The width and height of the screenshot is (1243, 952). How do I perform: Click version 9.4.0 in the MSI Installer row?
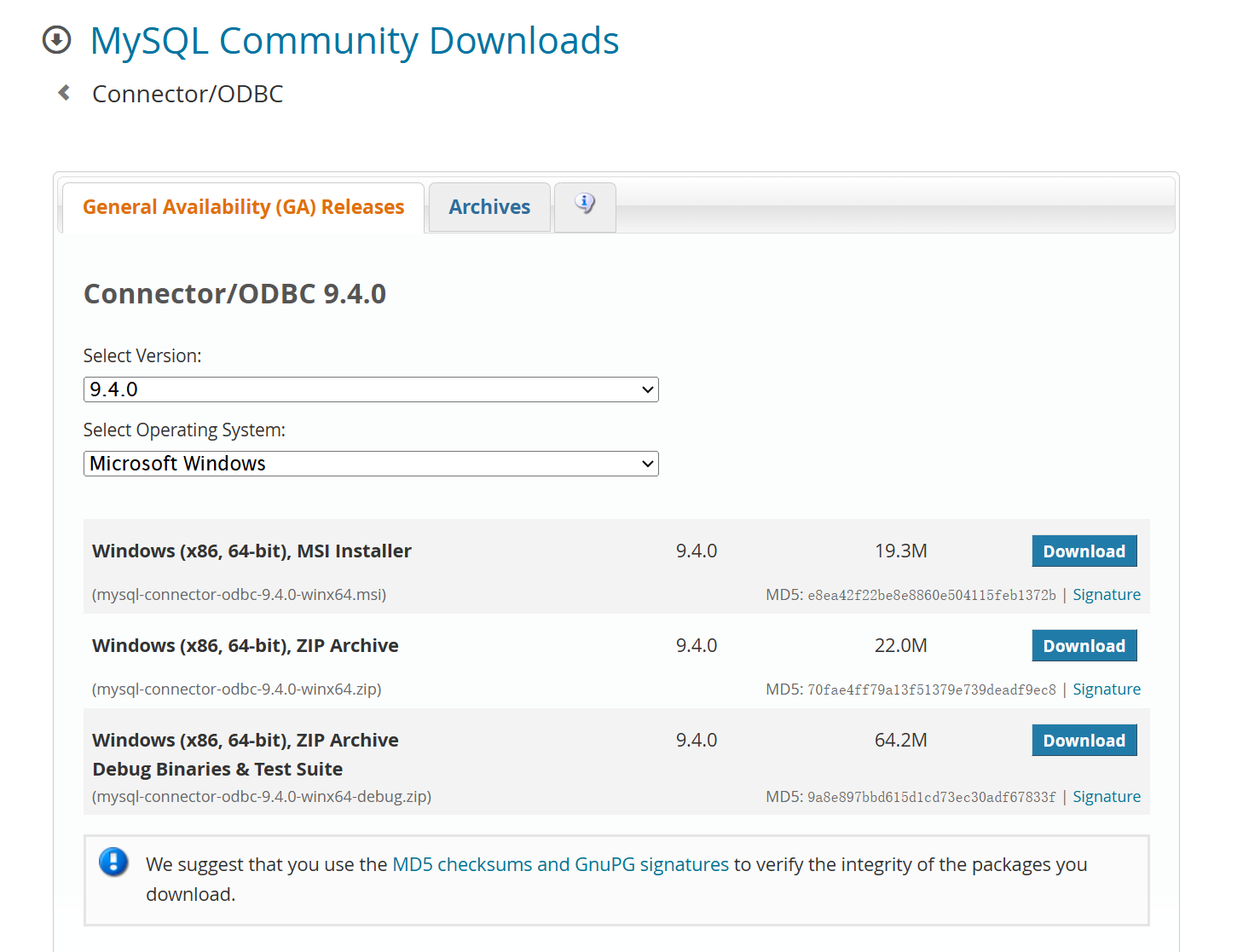point(697,551)
